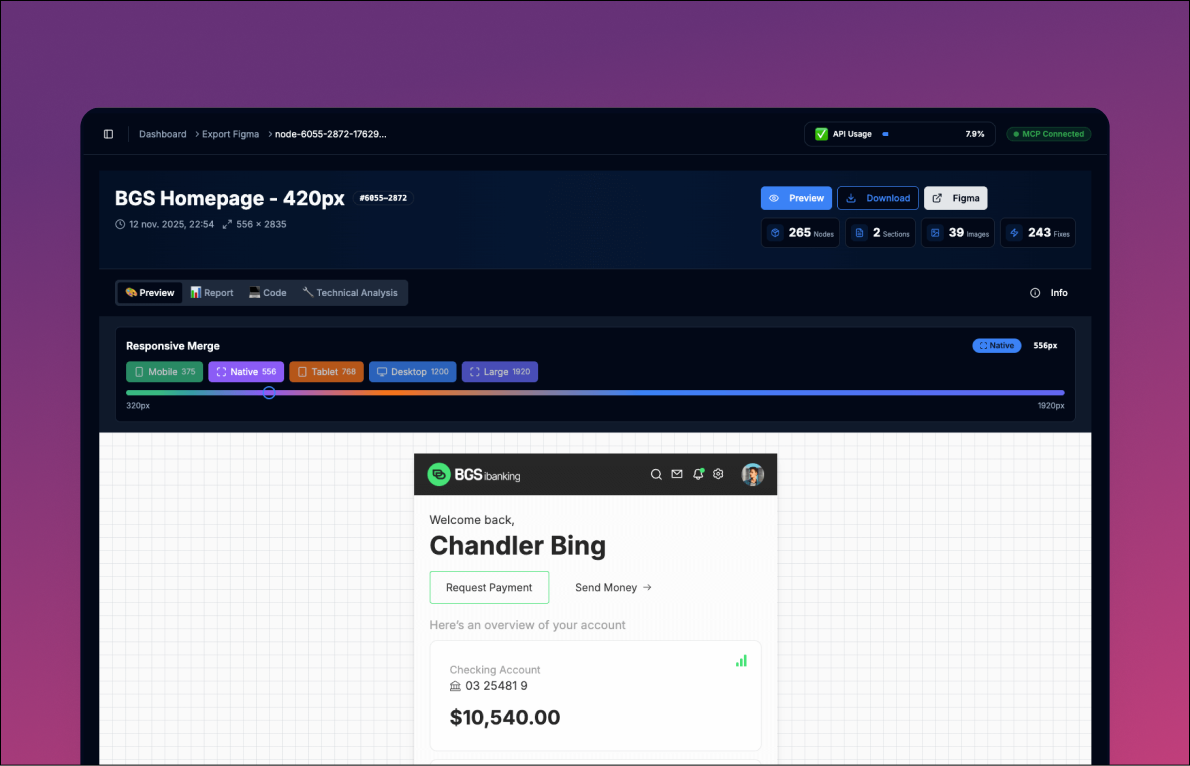Switch to the Preview tab

150,293
